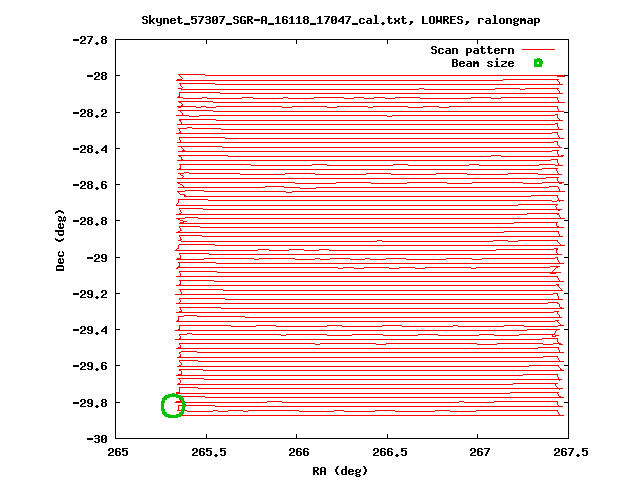Click the -27.8 Dec tick label
The height and width of the screenshot is (480, 640).
[90, 40]
